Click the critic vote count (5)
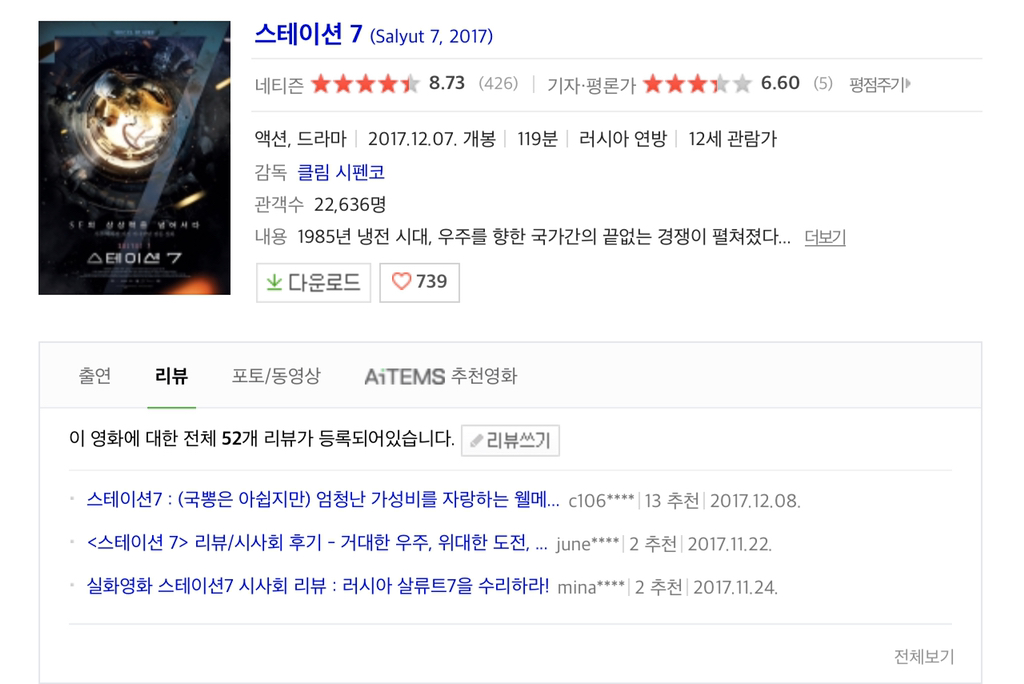Viewport: 1024px width, 684px height. click(823, 84)
